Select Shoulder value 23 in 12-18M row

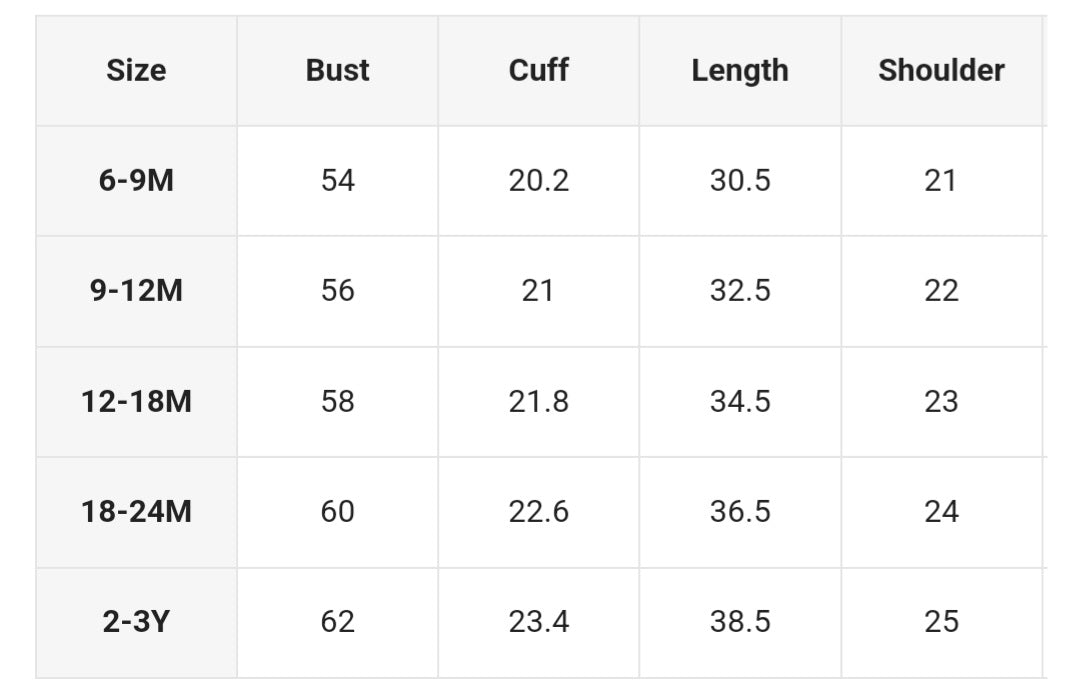point(941,401)
